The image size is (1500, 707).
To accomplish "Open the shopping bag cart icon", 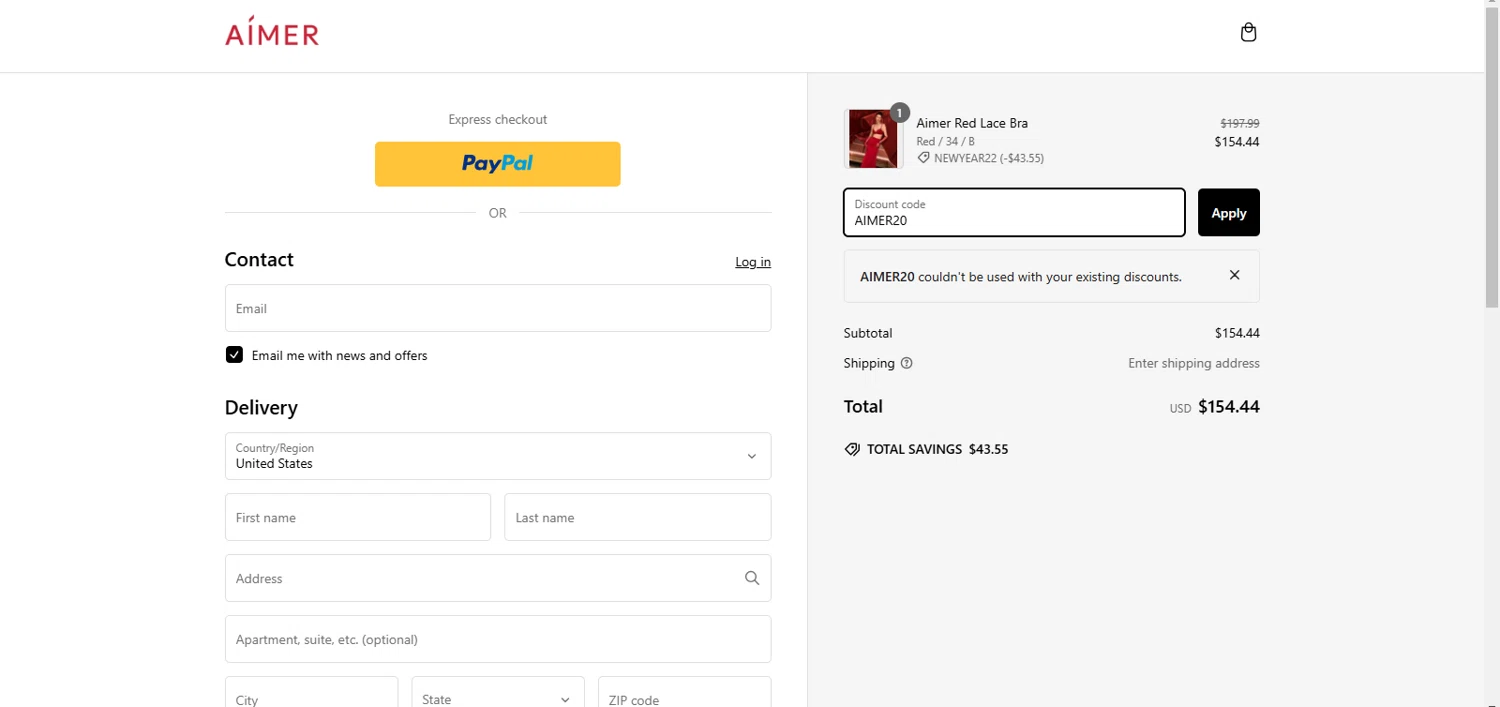I will click(x=1248, y=32).
